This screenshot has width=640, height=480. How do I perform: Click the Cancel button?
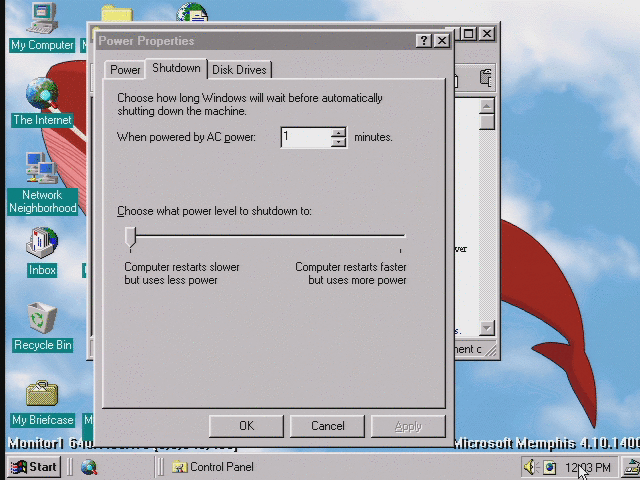(x=327, y=426)
